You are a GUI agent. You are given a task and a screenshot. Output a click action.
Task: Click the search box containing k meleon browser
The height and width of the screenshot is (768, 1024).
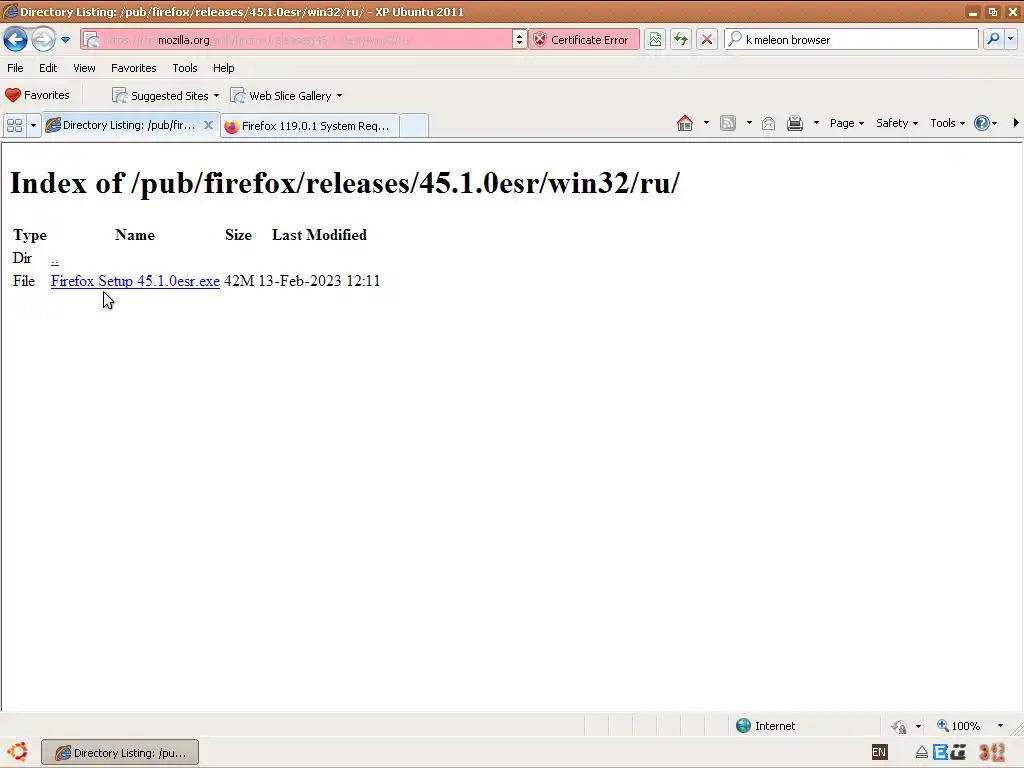[x=852, y=40]
